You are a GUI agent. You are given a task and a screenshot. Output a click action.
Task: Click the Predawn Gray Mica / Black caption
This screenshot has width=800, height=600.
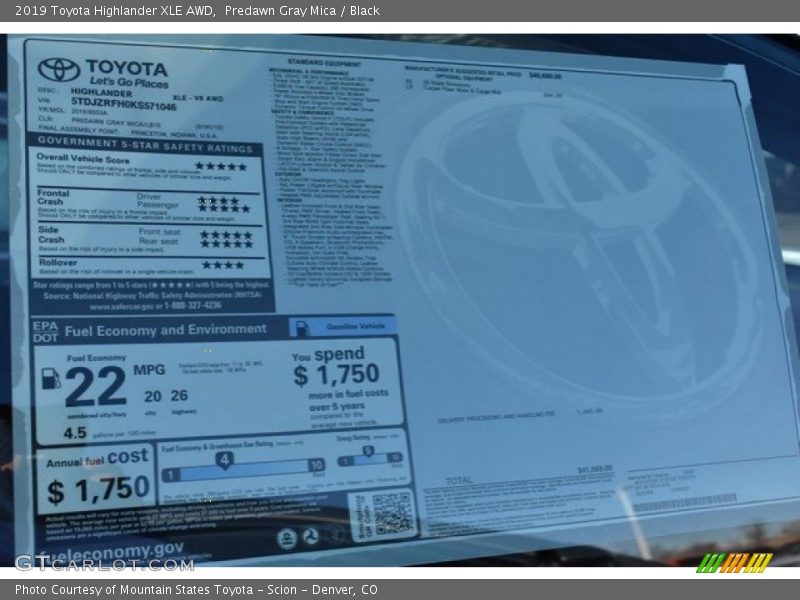coord(302,11)
